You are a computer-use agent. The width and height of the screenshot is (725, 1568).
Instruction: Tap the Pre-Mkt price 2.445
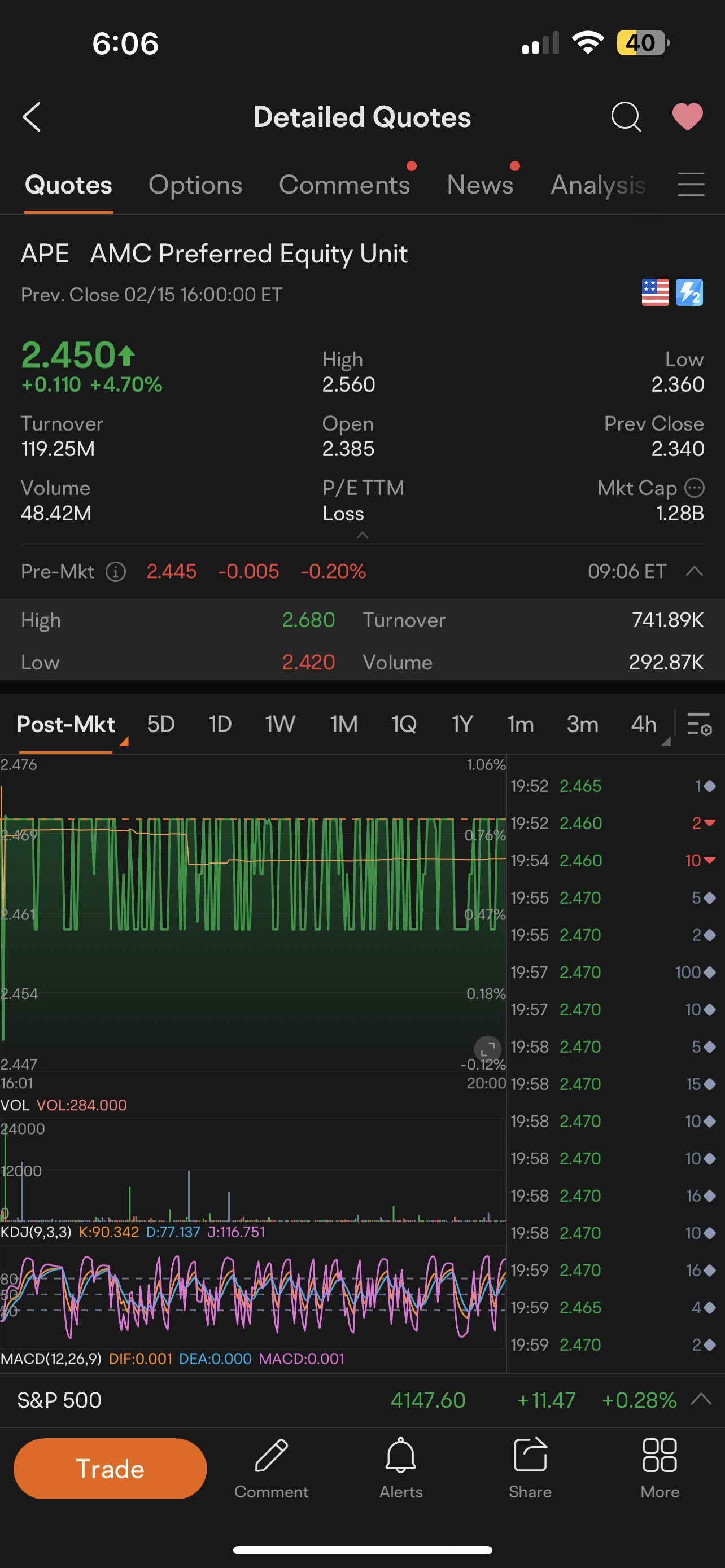(x=171, y=572)
